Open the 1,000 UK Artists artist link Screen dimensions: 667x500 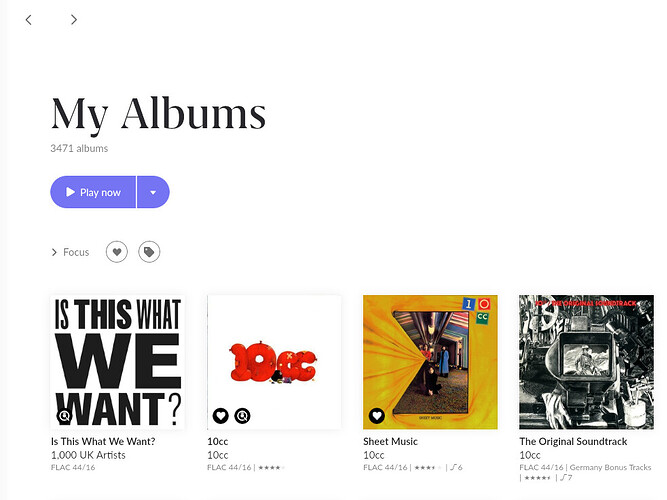click(x=88, y=455)
